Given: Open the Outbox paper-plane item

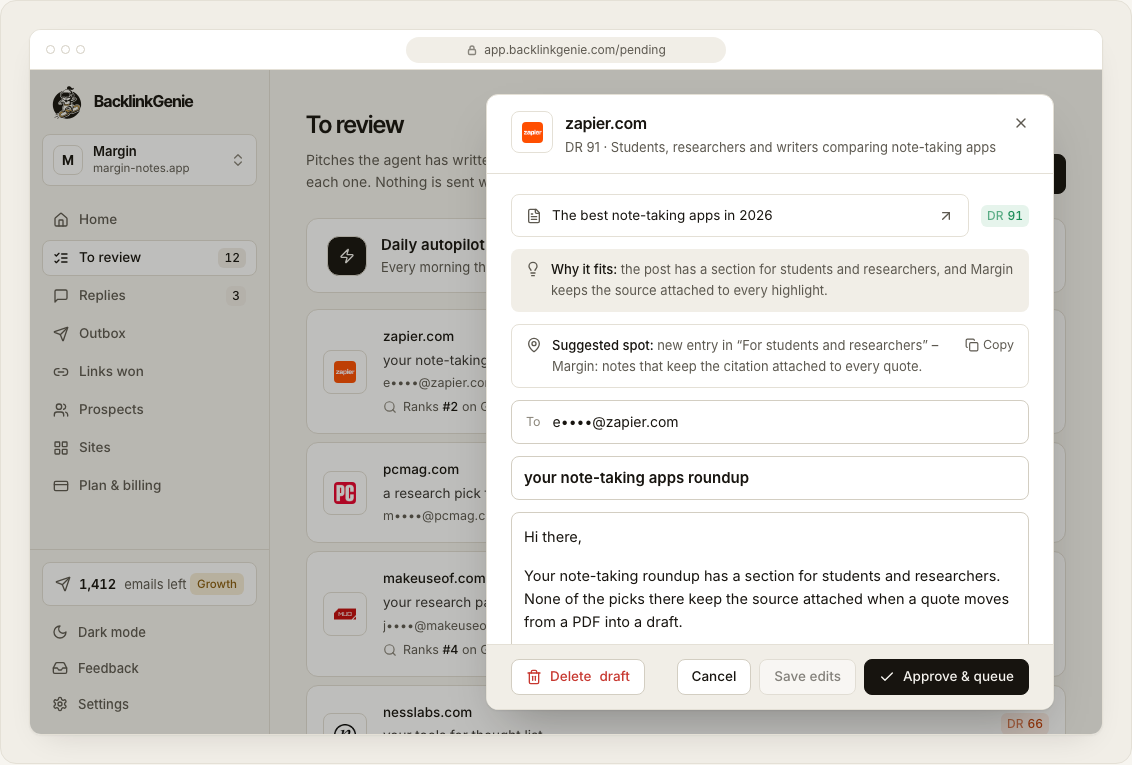Looking at the screenshot, I should (149, 333).
